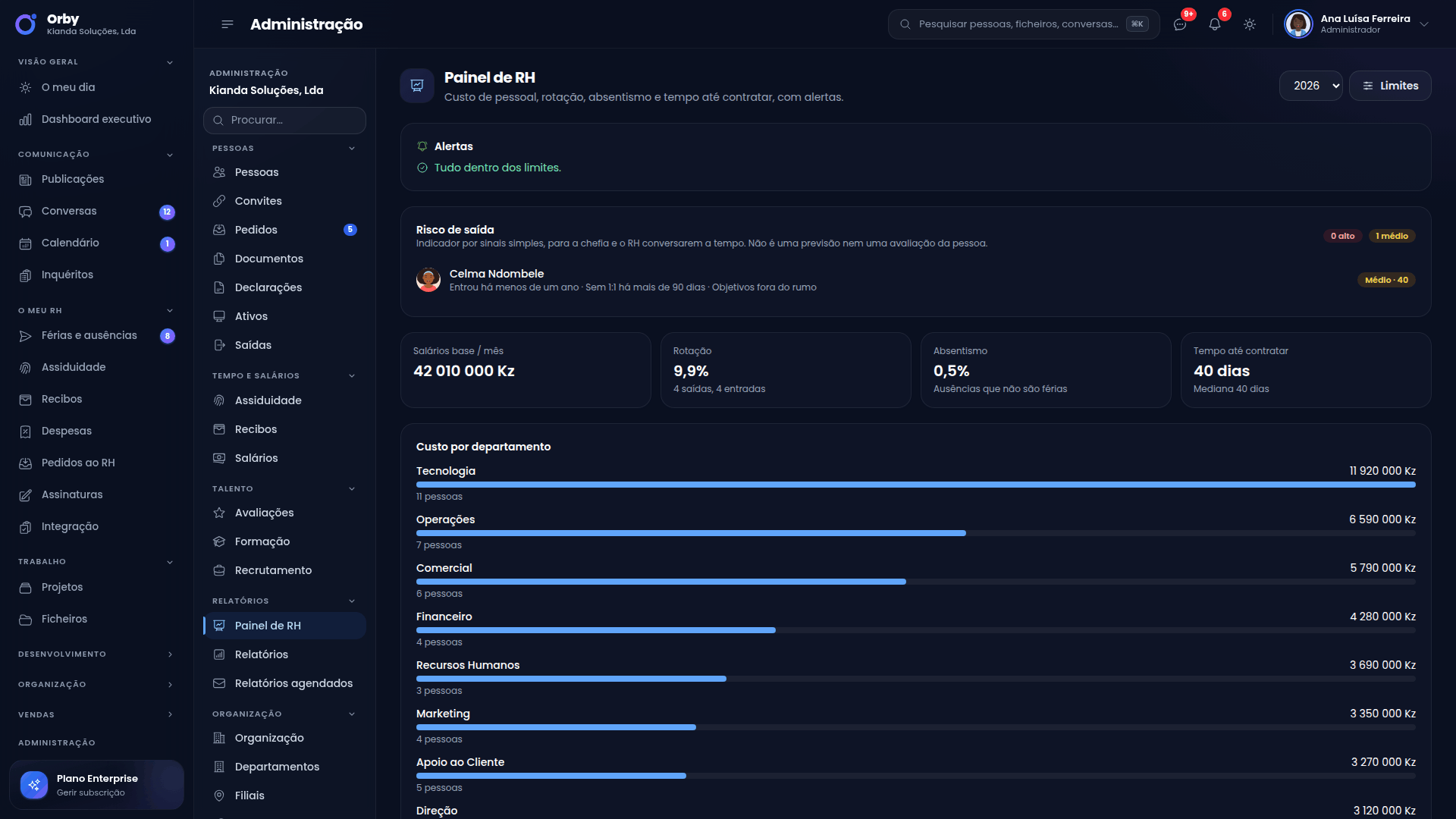
Task: Open the messages chat icon
Action: [x=1180, y=24]
